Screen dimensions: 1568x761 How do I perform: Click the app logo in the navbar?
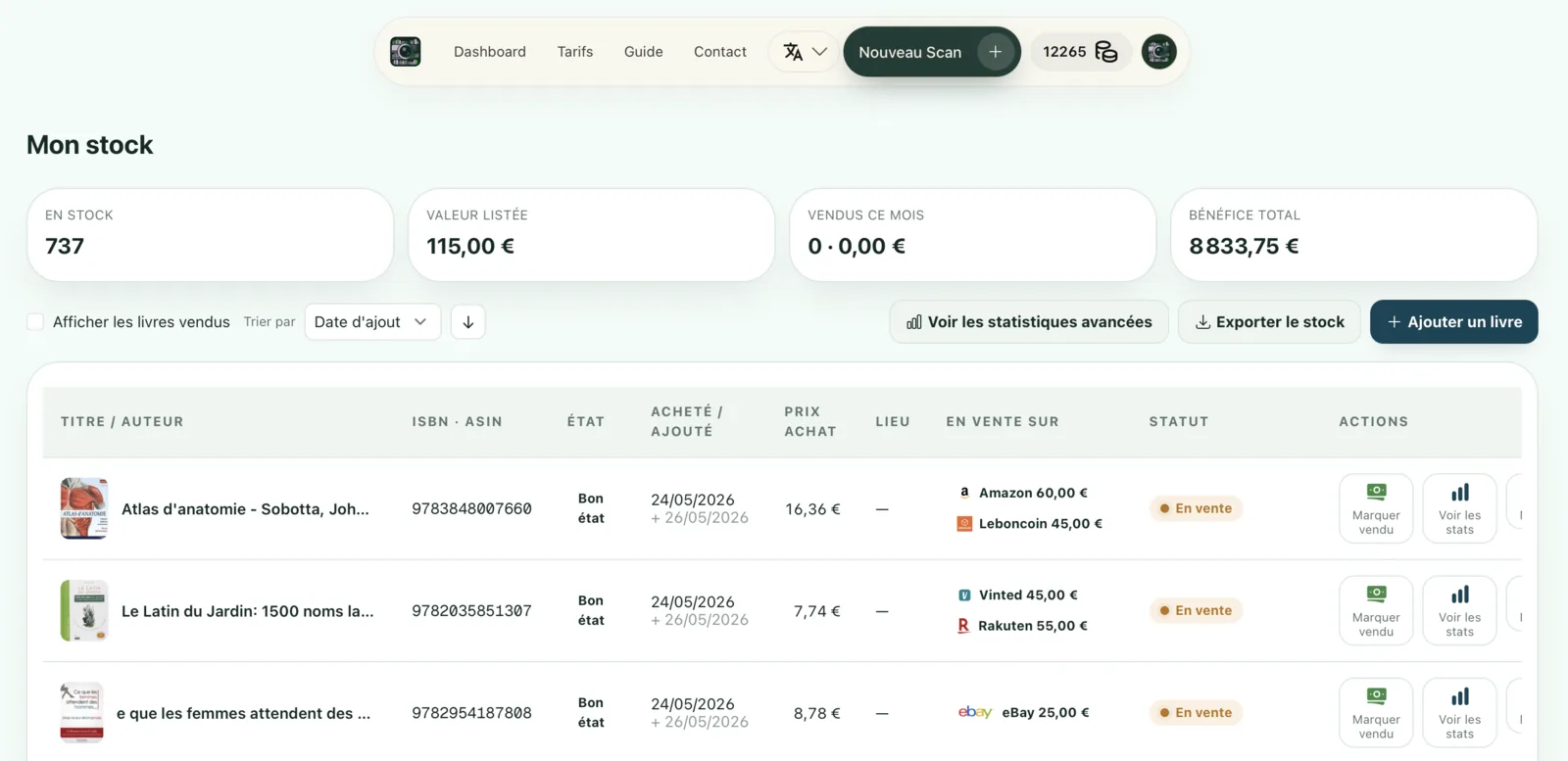(405, 52)
